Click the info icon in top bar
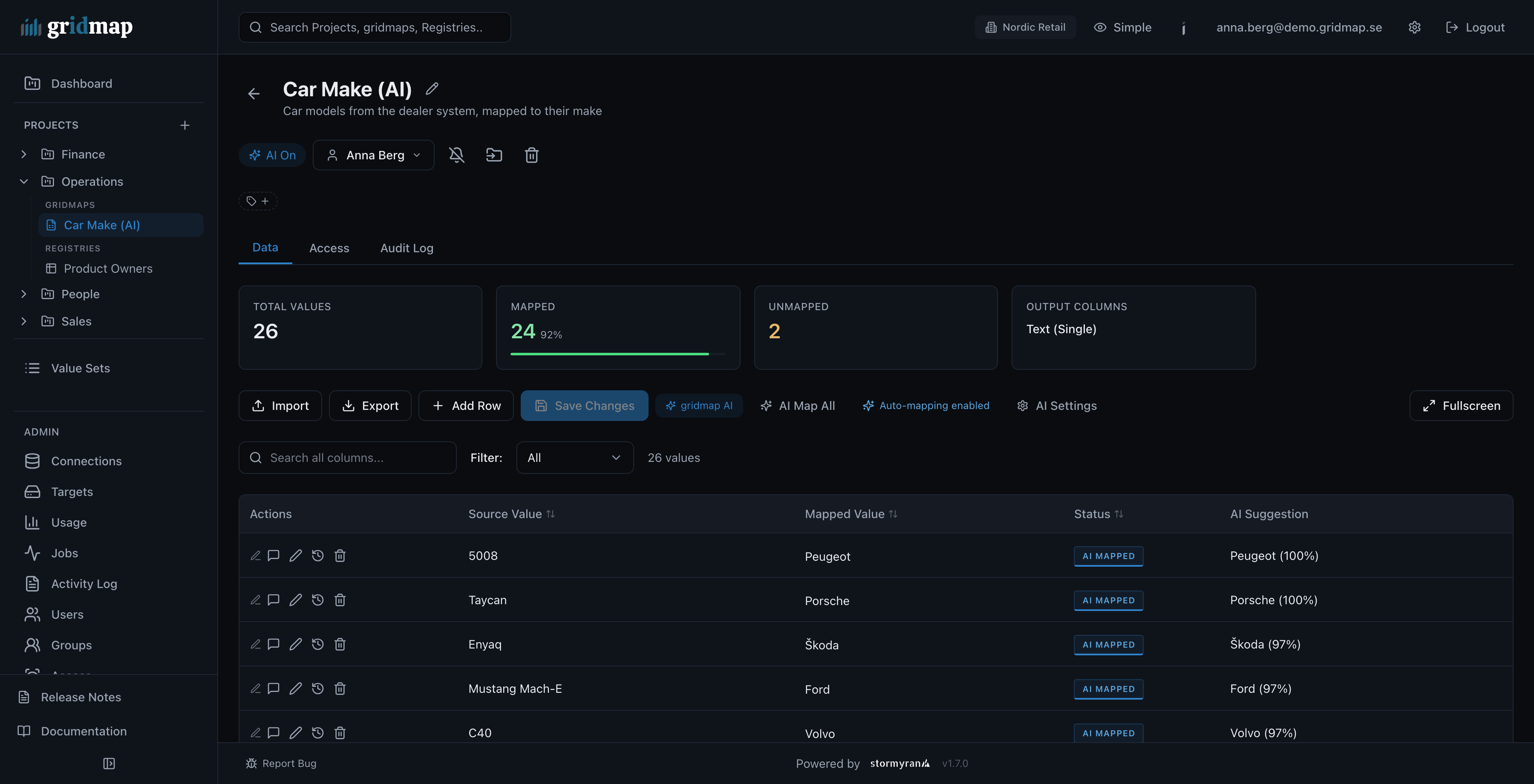 click(x=1183, y=28)
